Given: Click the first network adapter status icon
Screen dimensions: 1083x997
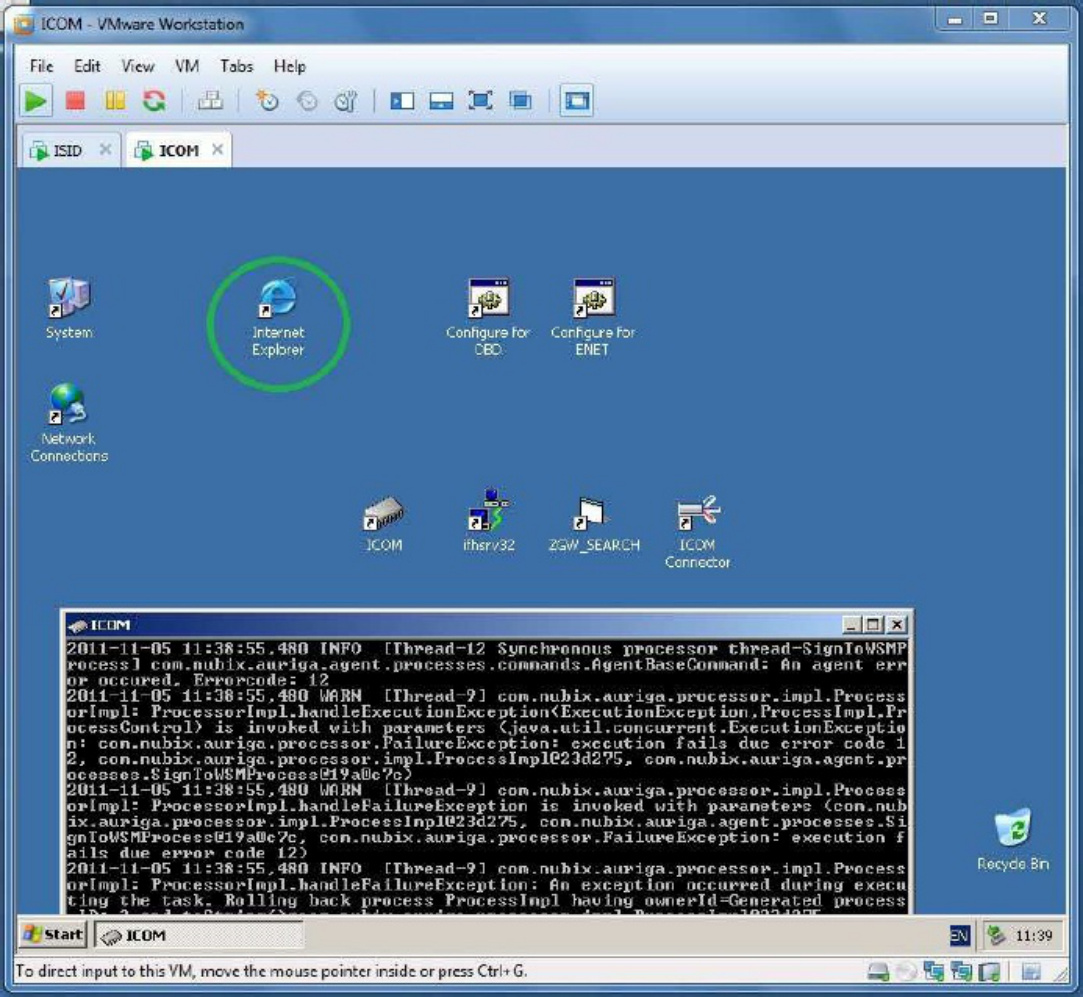Looking at the screenshot, I should (x=932, y=972).
